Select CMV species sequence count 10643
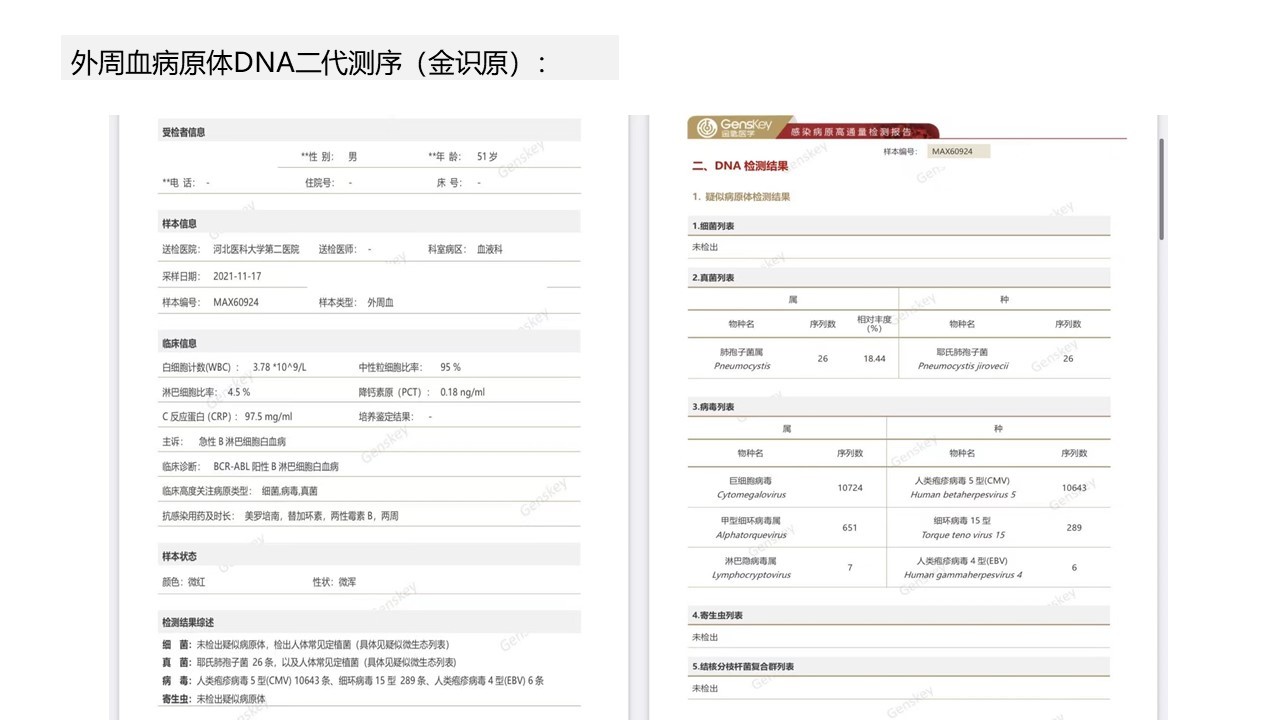The width and height of the screenshot is (1280, 720). pos(1074,487)
